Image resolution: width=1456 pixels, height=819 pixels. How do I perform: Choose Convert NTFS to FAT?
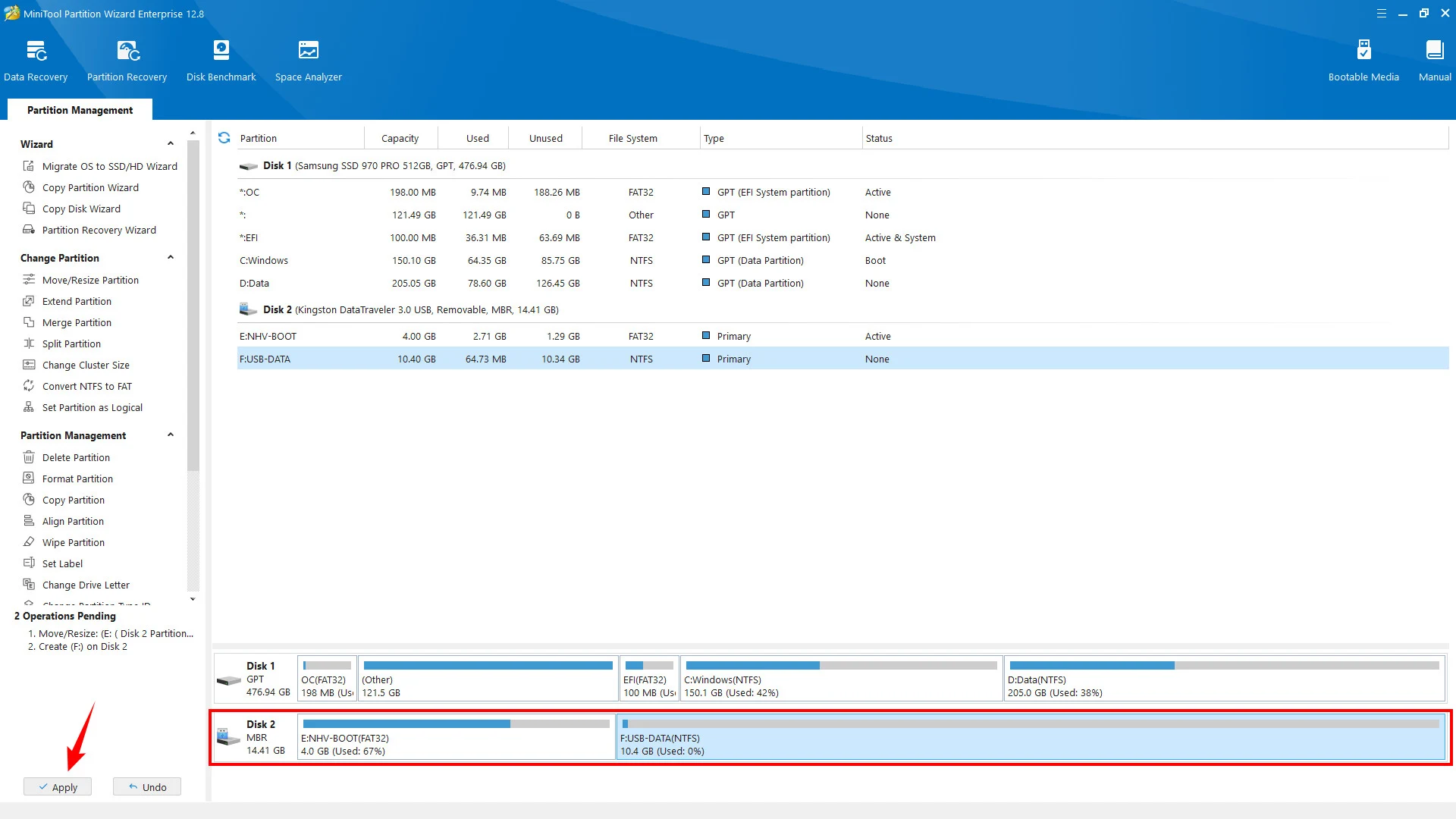(77, 386)
